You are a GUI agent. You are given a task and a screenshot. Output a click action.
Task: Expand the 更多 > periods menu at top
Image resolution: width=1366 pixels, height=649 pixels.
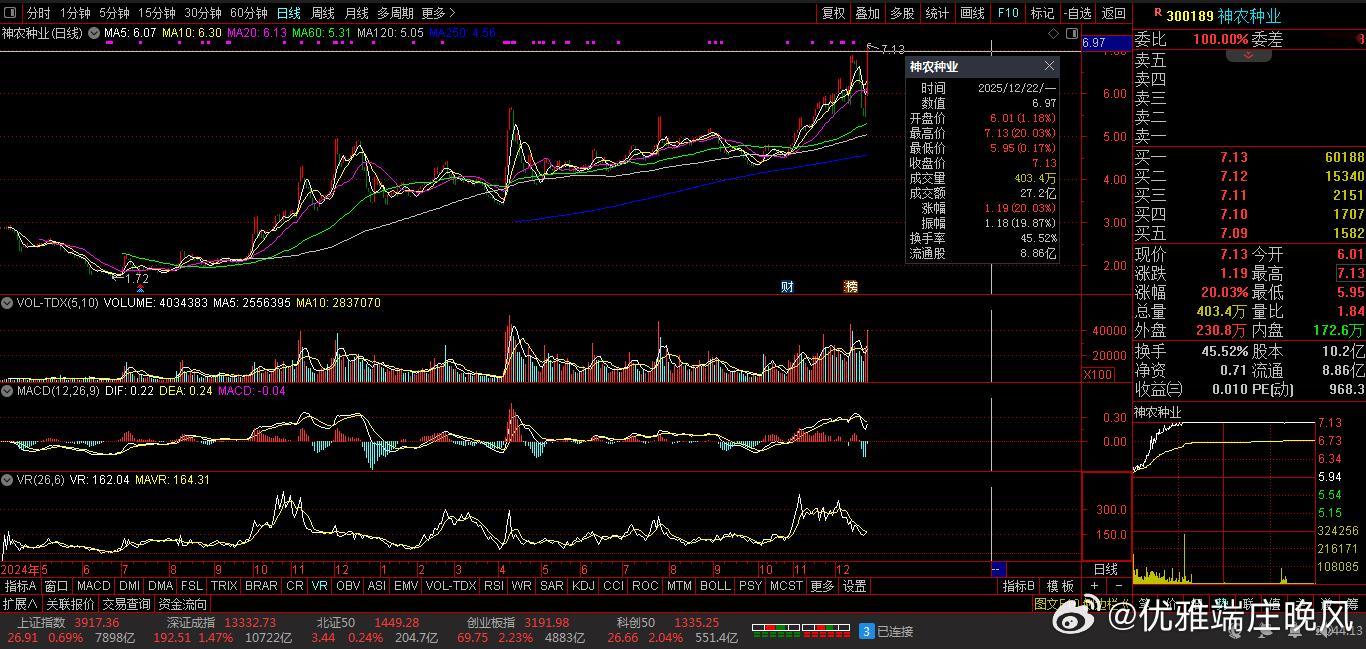pos(438,13)
